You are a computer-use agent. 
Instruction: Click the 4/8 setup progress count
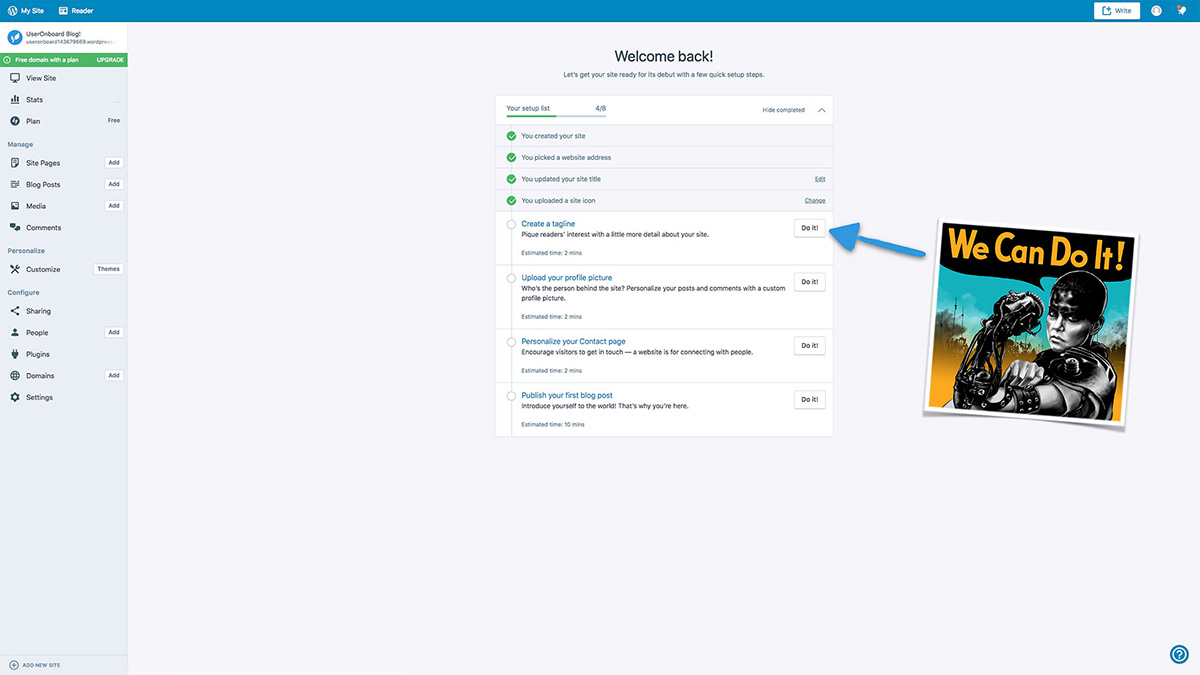[600, 108]
